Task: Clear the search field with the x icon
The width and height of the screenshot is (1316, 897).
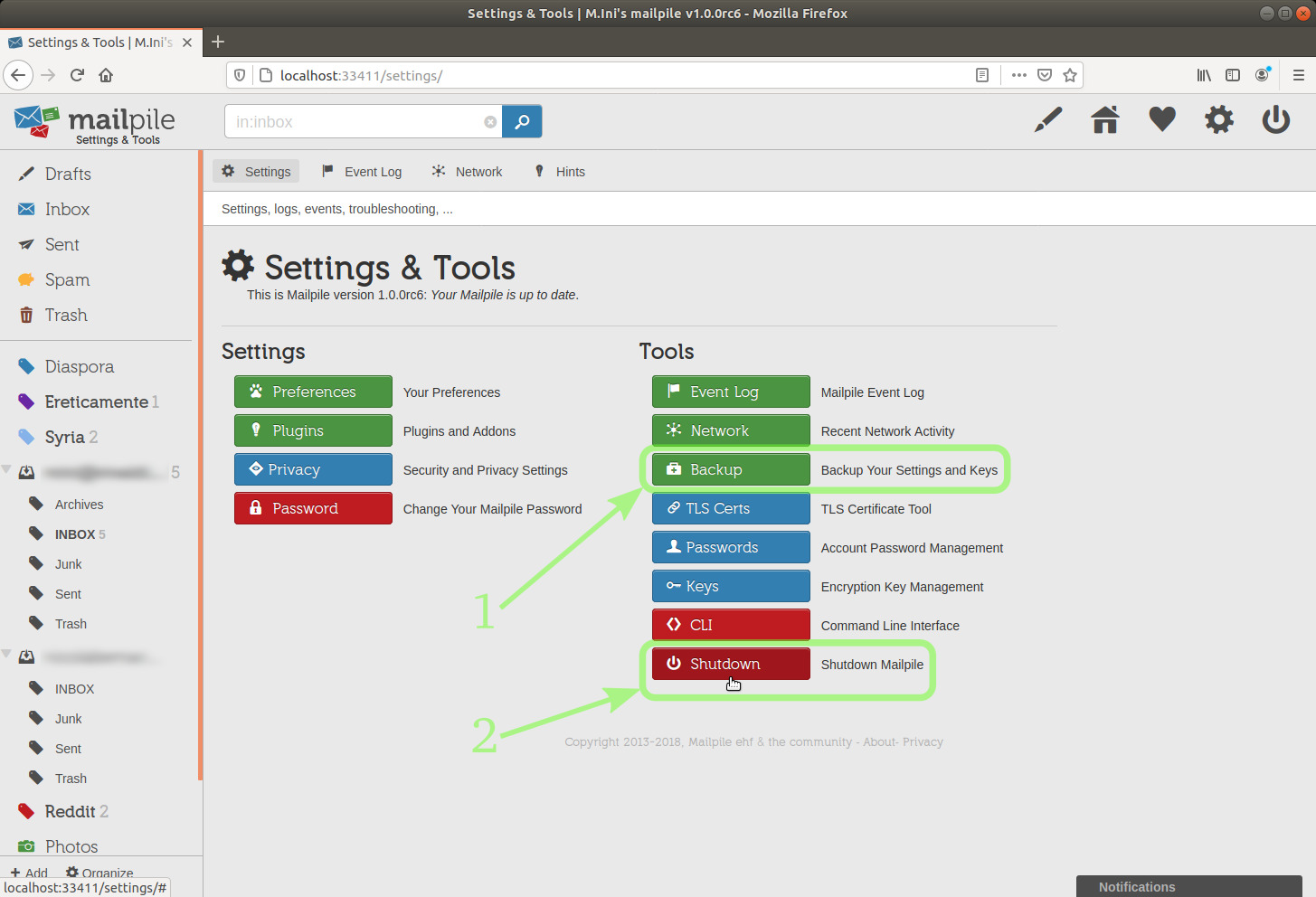Action: click(490, 122)
